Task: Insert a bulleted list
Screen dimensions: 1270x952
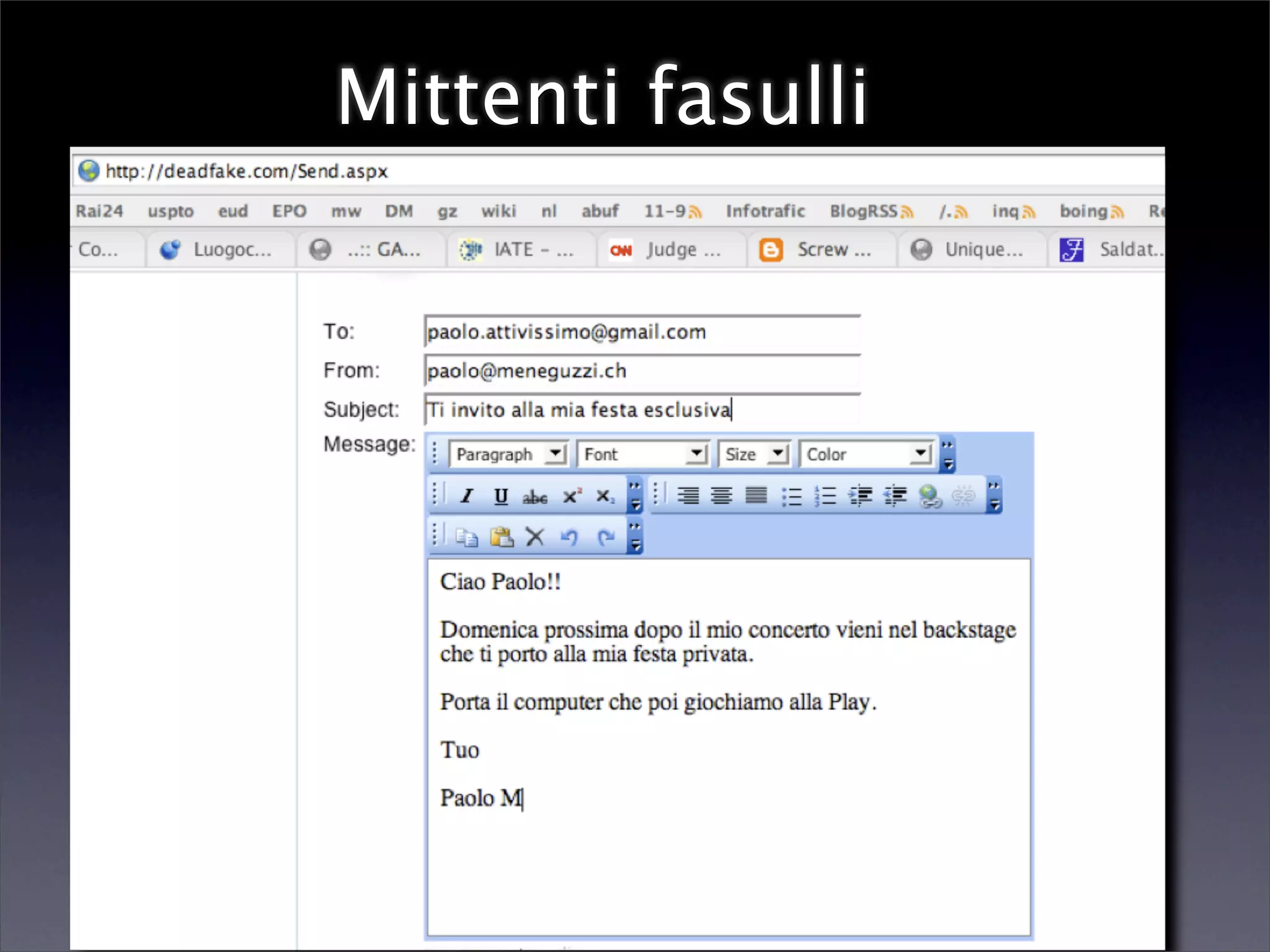Action: [791, 496]
